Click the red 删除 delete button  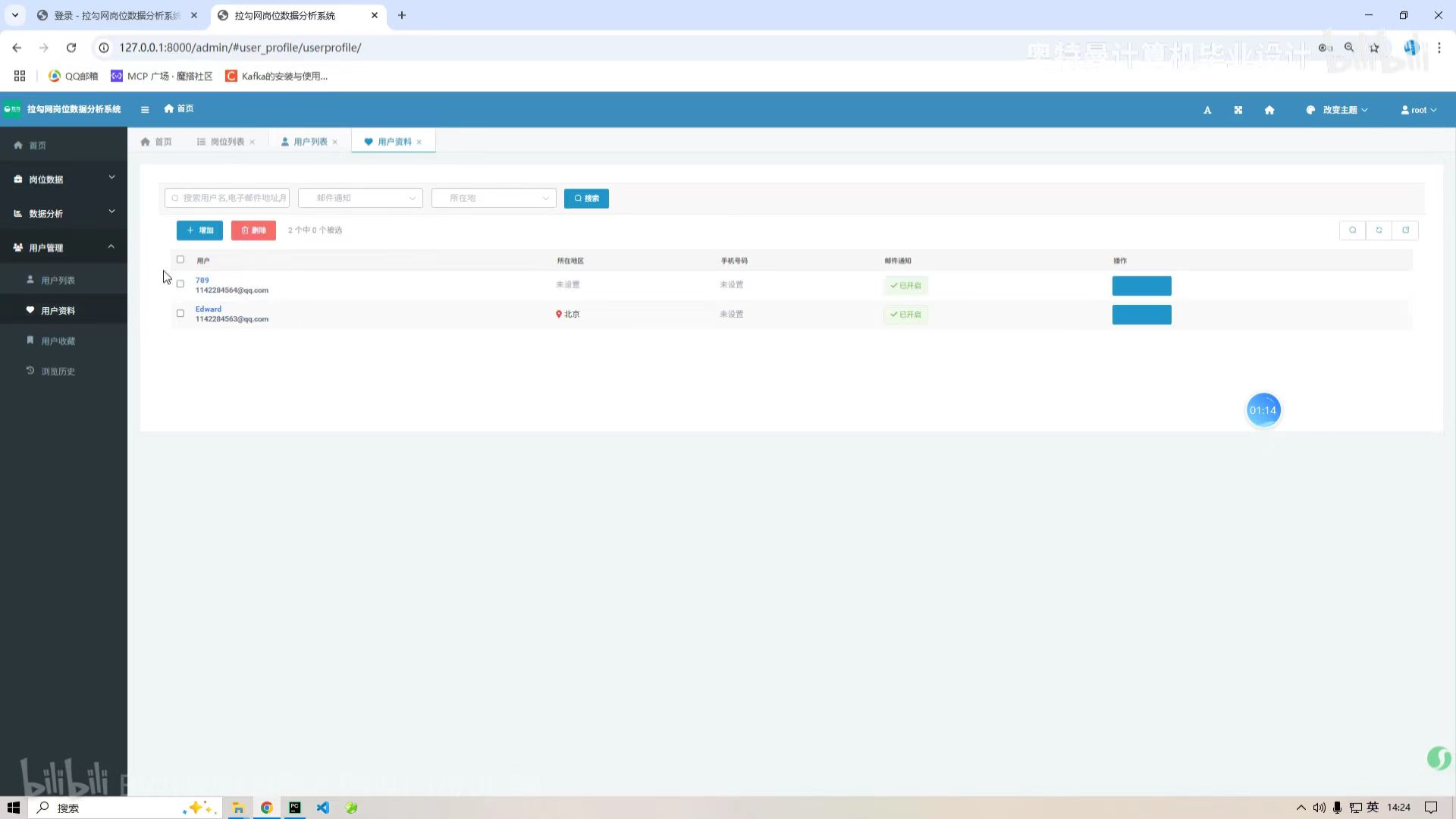point(253,230)
